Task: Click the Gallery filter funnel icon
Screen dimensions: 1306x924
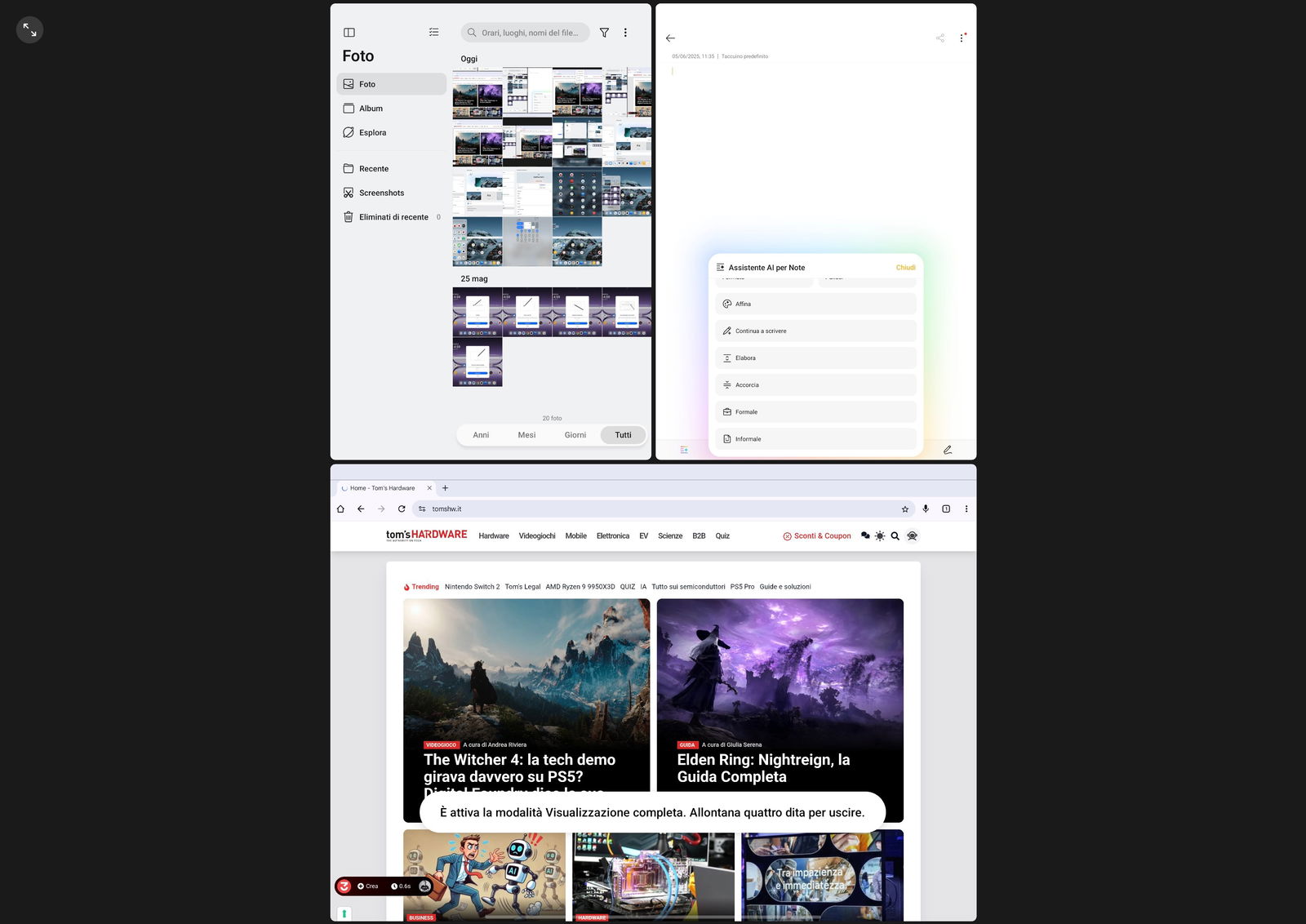Action: click(604, 33)
